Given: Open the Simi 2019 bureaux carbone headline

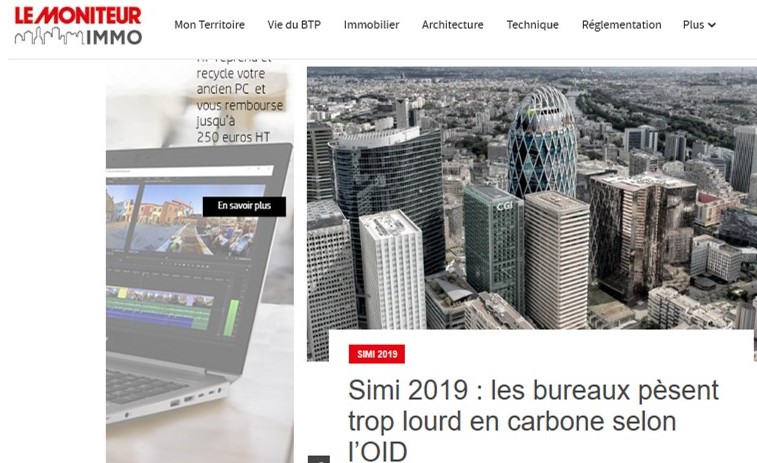Looking at the screenshot, I should point(533,420).
